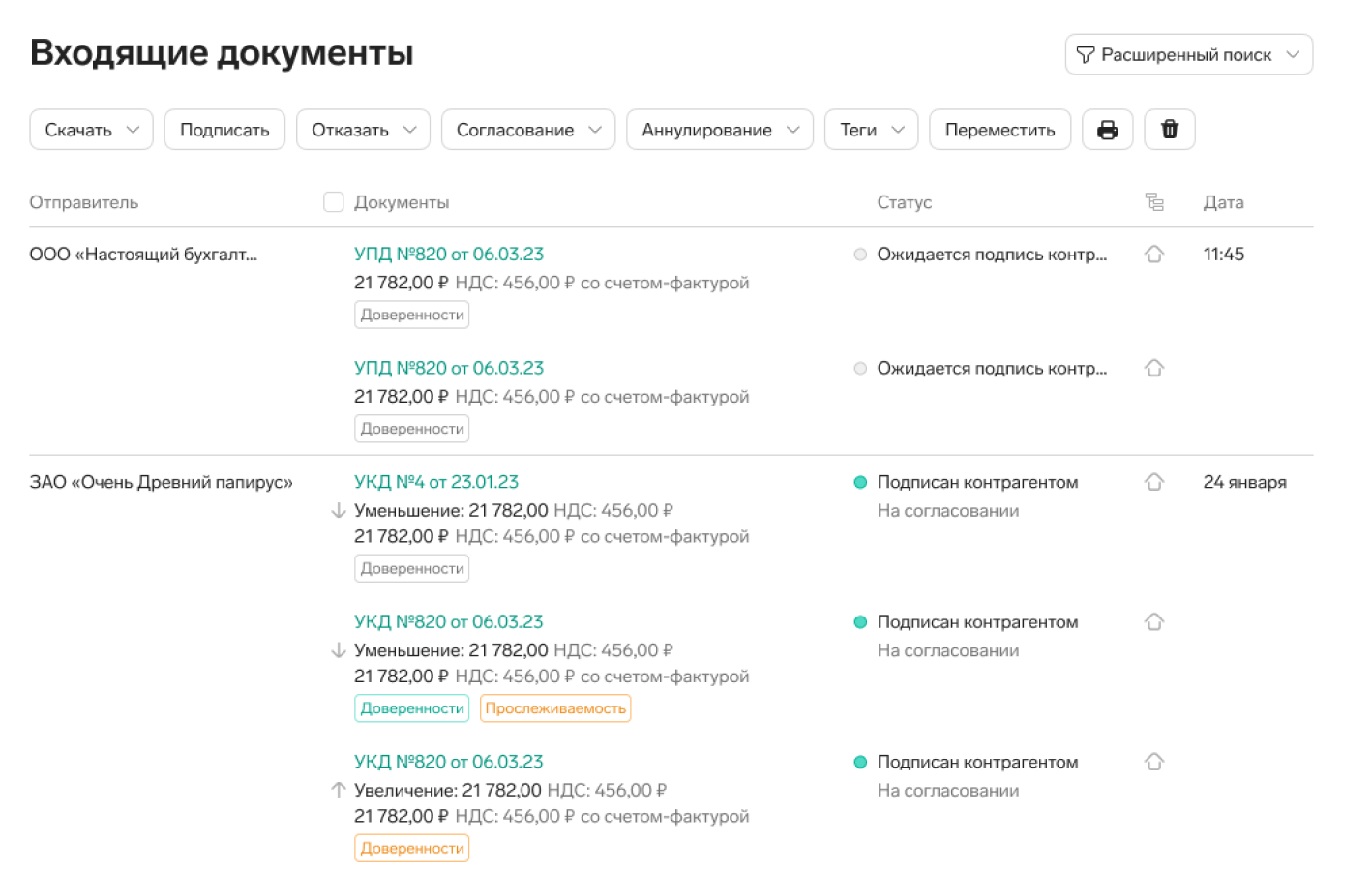
Task: Click the hierarchy tree icon in header
Action: 1153,202
